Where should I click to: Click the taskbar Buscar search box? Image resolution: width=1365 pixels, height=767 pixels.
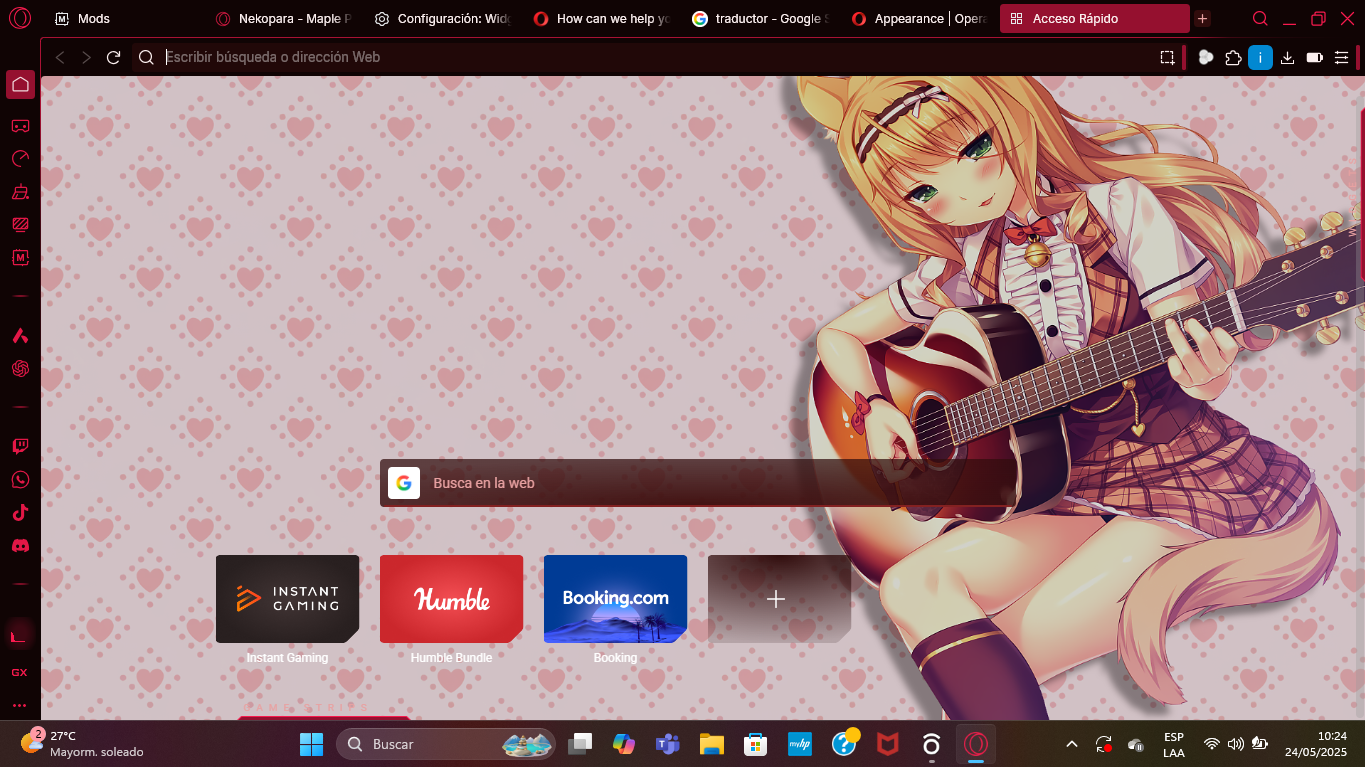tap(446, 744)
